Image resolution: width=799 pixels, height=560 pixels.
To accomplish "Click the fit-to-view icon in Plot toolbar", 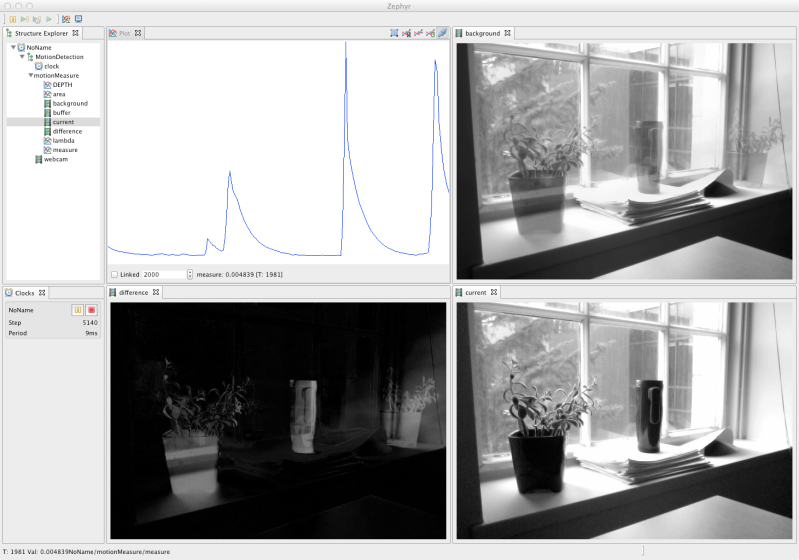I will coord(394,33).
